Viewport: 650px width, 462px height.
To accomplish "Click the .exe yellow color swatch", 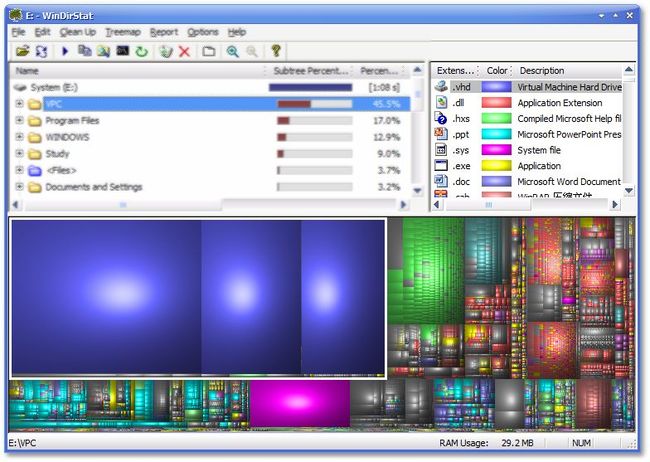I will click(496, 165).
